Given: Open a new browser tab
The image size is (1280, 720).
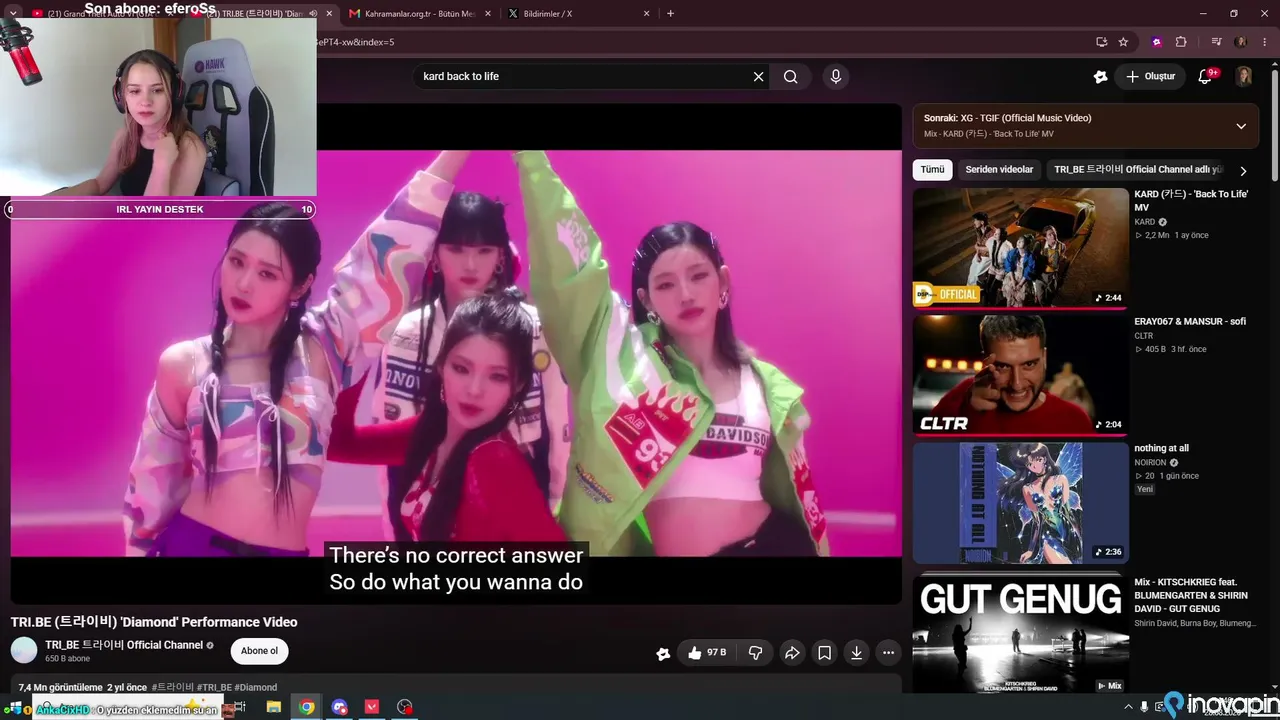Looking at the screenshot, I should (670, 14).
